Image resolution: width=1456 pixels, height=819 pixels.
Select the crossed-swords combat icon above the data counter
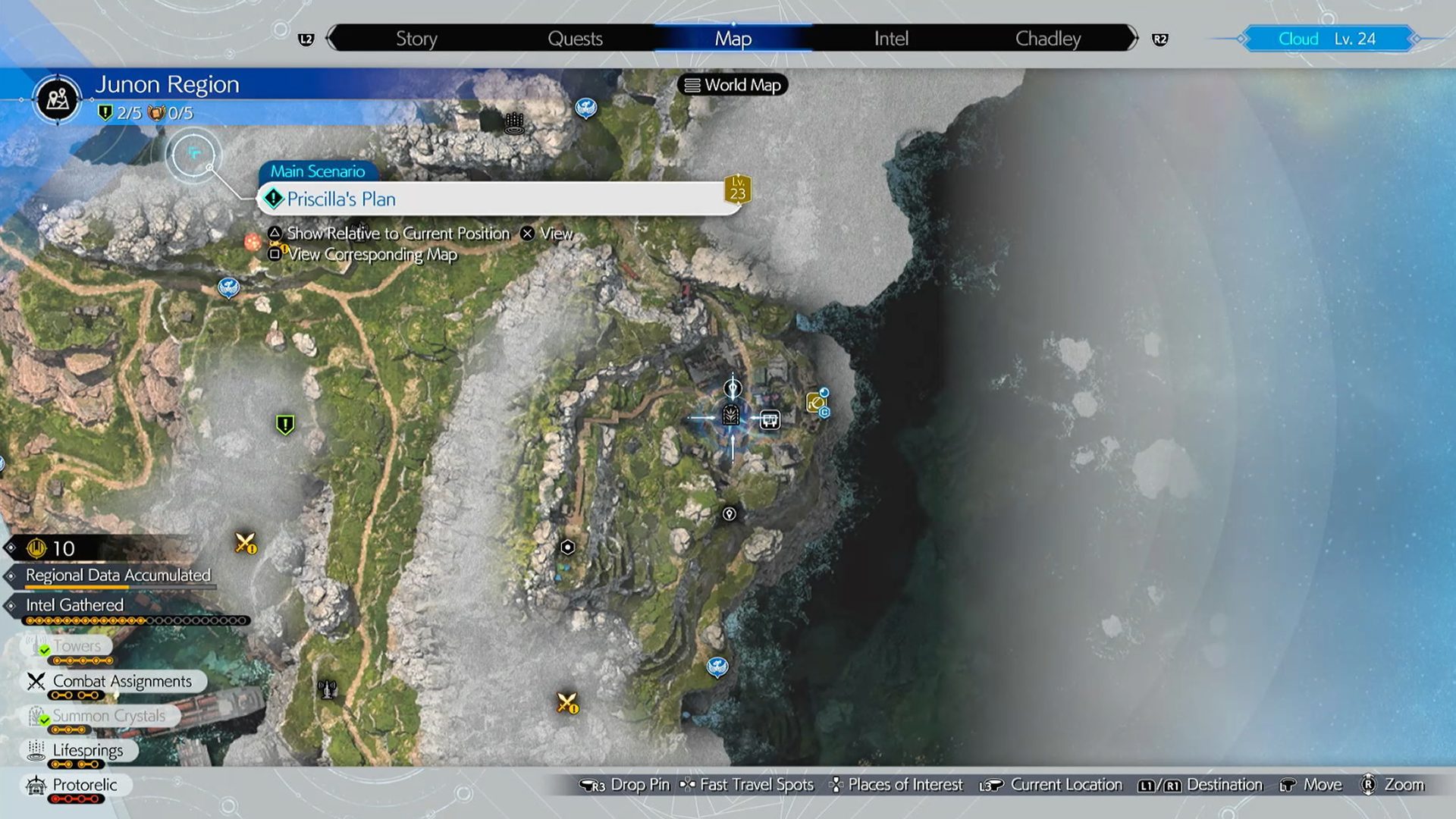pos(246,543)
